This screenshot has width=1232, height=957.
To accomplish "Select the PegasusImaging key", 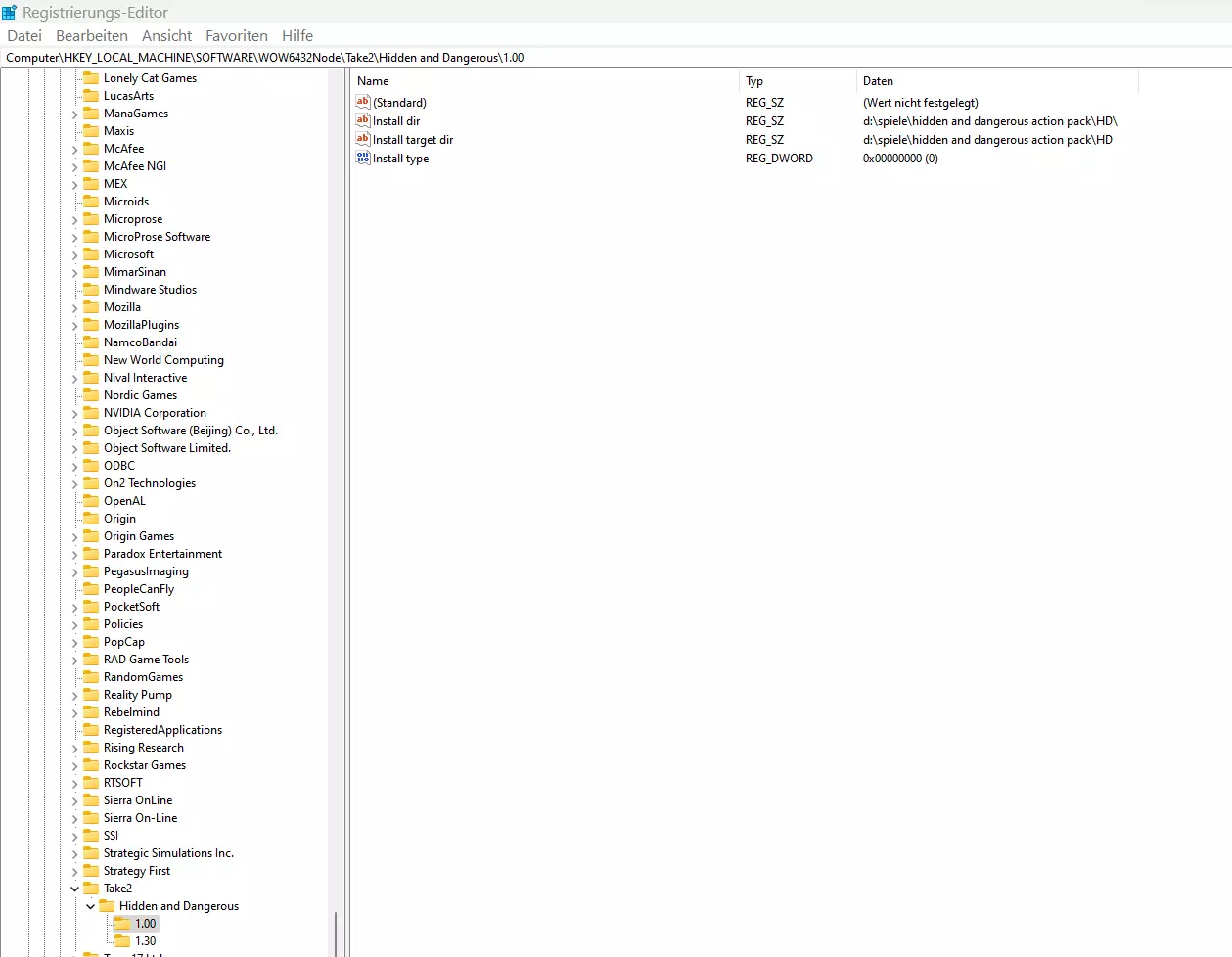I will click(x=147, y=571).
